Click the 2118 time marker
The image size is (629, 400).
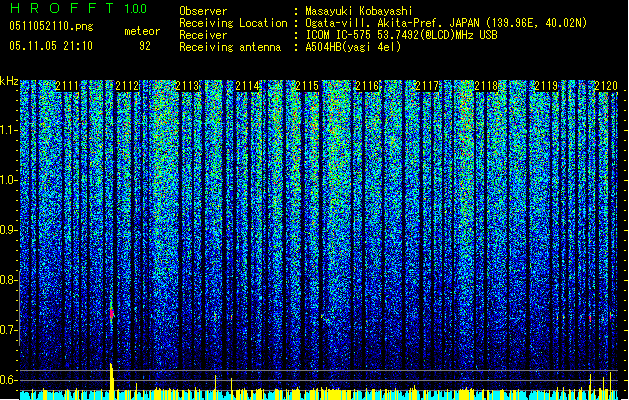[487, 86]
